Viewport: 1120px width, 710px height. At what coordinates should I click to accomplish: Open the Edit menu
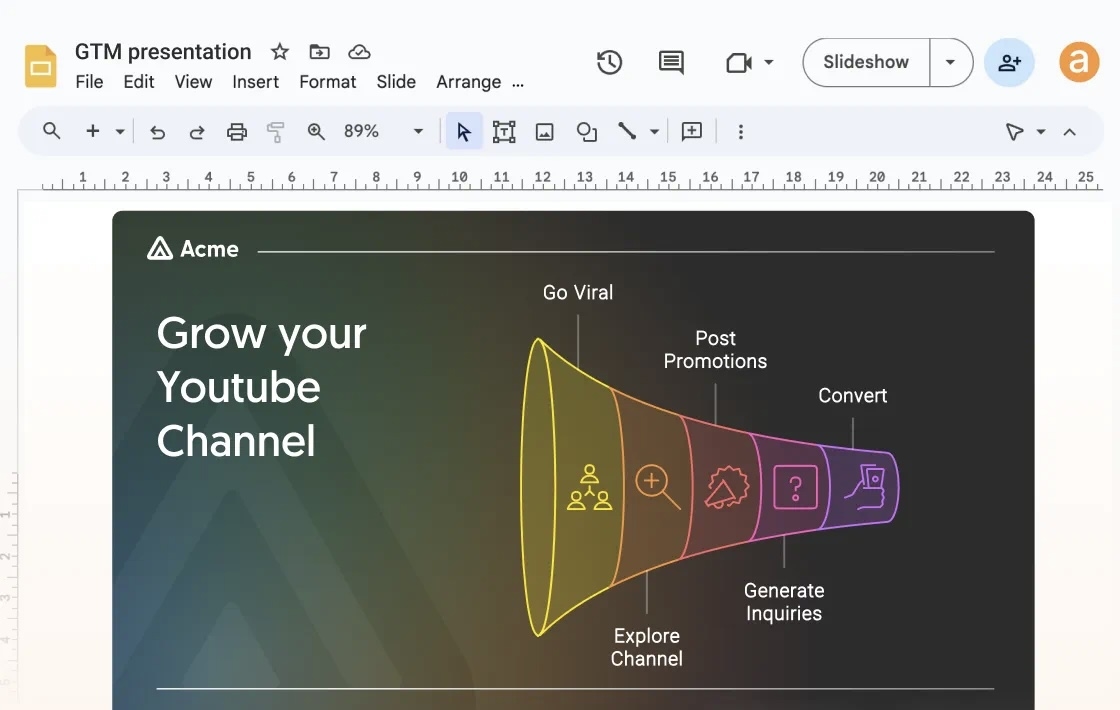pos(139,82)
